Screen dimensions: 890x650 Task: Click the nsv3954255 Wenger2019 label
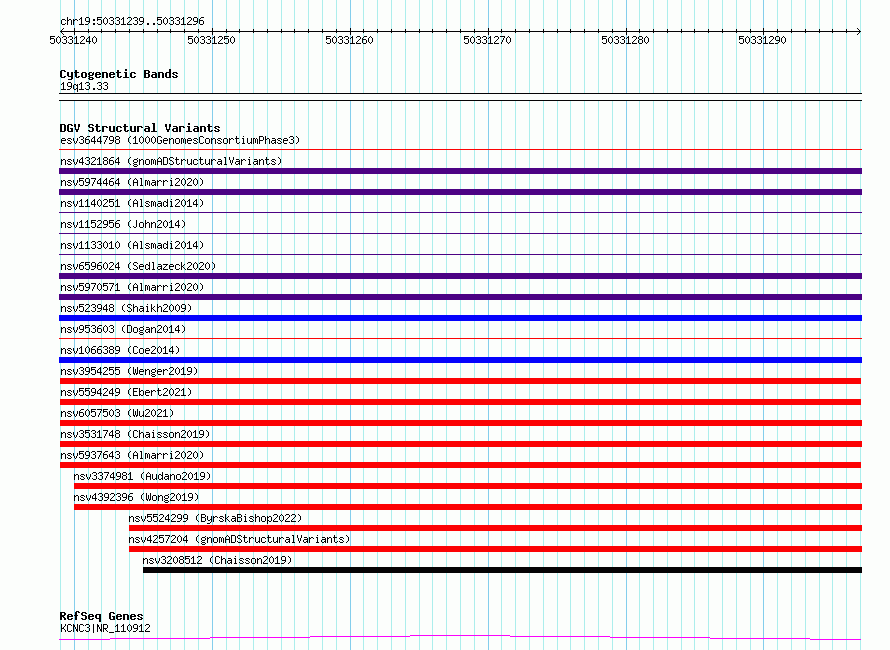pyautogui.click(x=129, y=371)
